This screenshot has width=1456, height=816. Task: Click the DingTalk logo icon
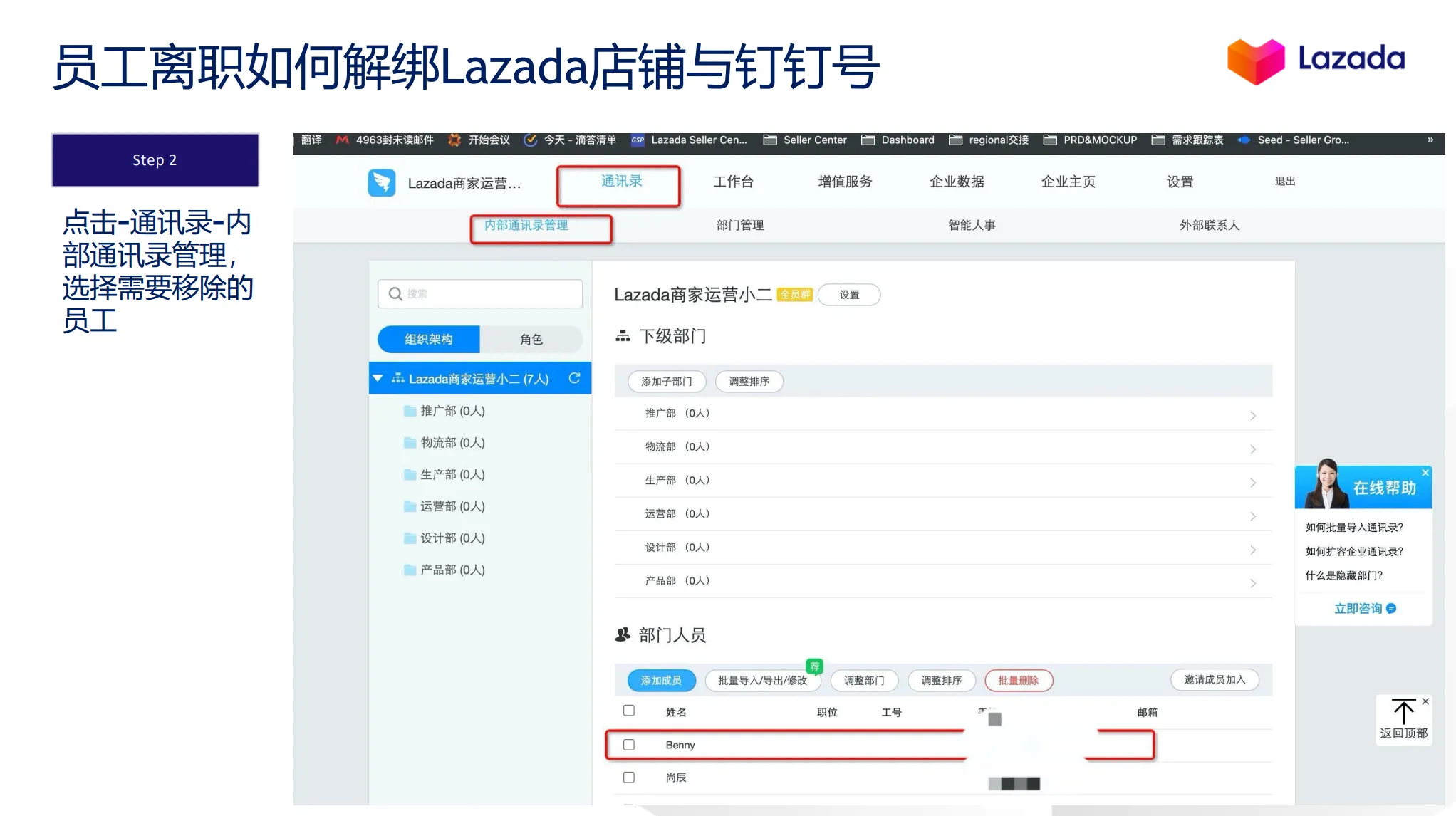pyautogui.click(x=382, y=183)
